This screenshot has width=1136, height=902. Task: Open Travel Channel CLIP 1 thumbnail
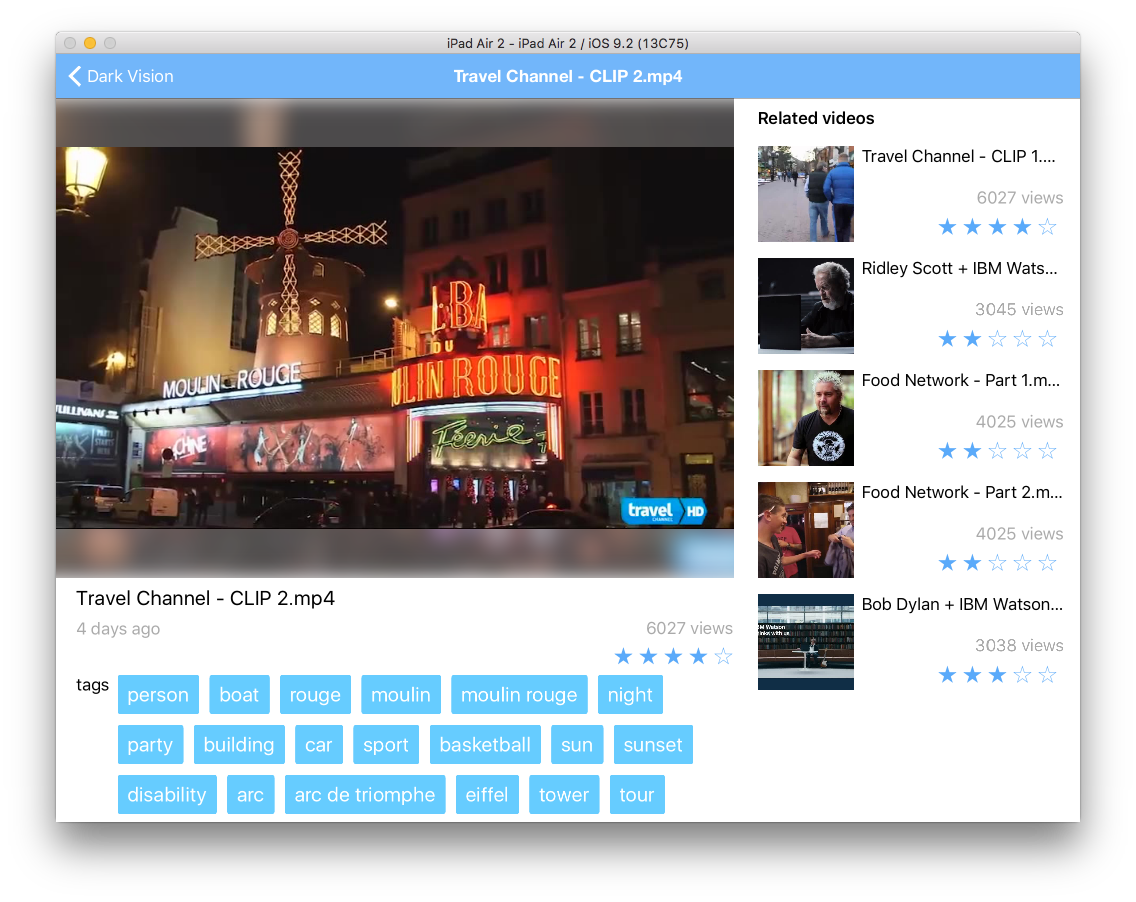[x=806, y=194]
